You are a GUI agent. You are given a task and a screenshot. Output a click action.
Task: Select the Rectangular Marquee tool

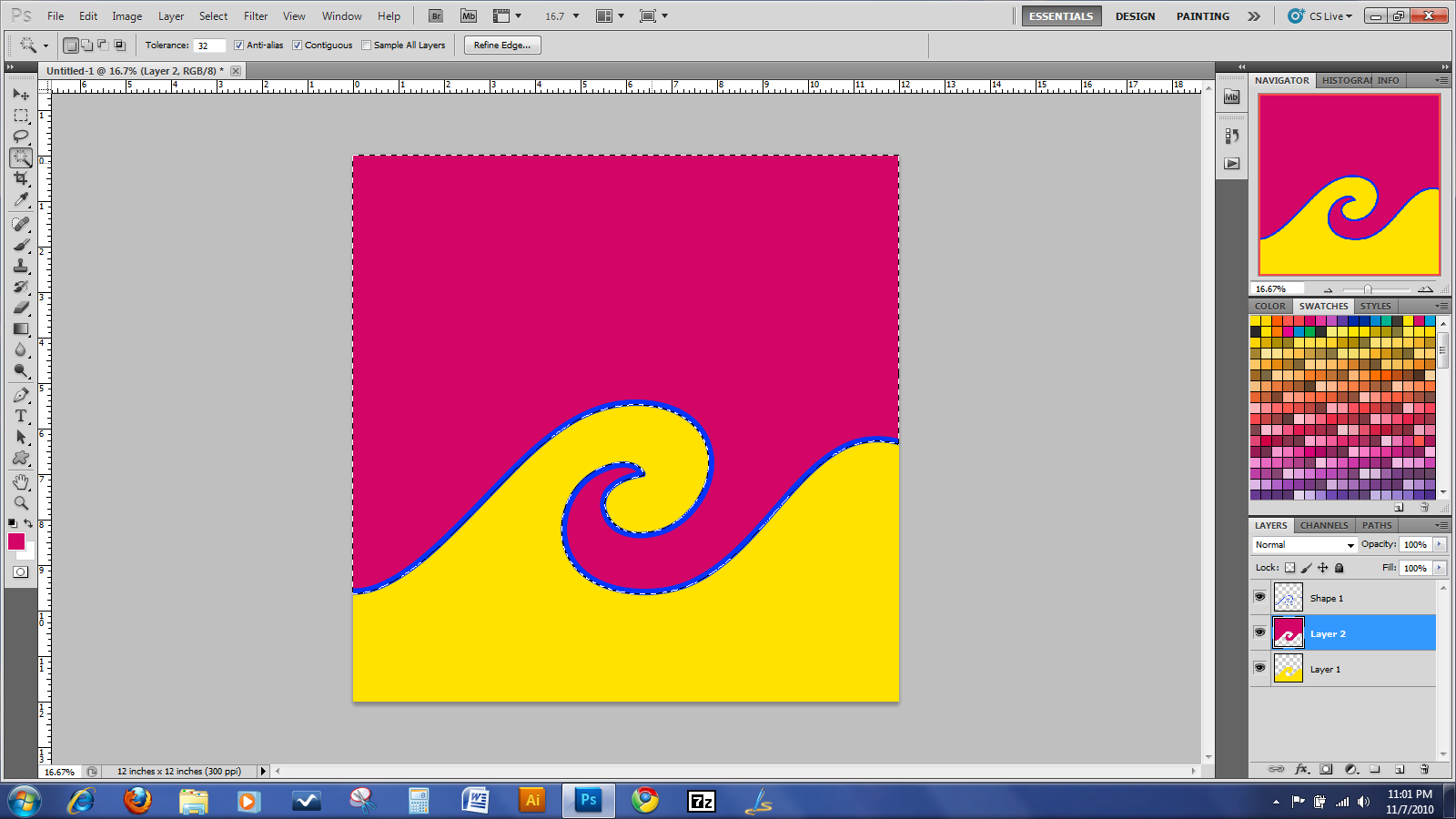click(21, 116)
